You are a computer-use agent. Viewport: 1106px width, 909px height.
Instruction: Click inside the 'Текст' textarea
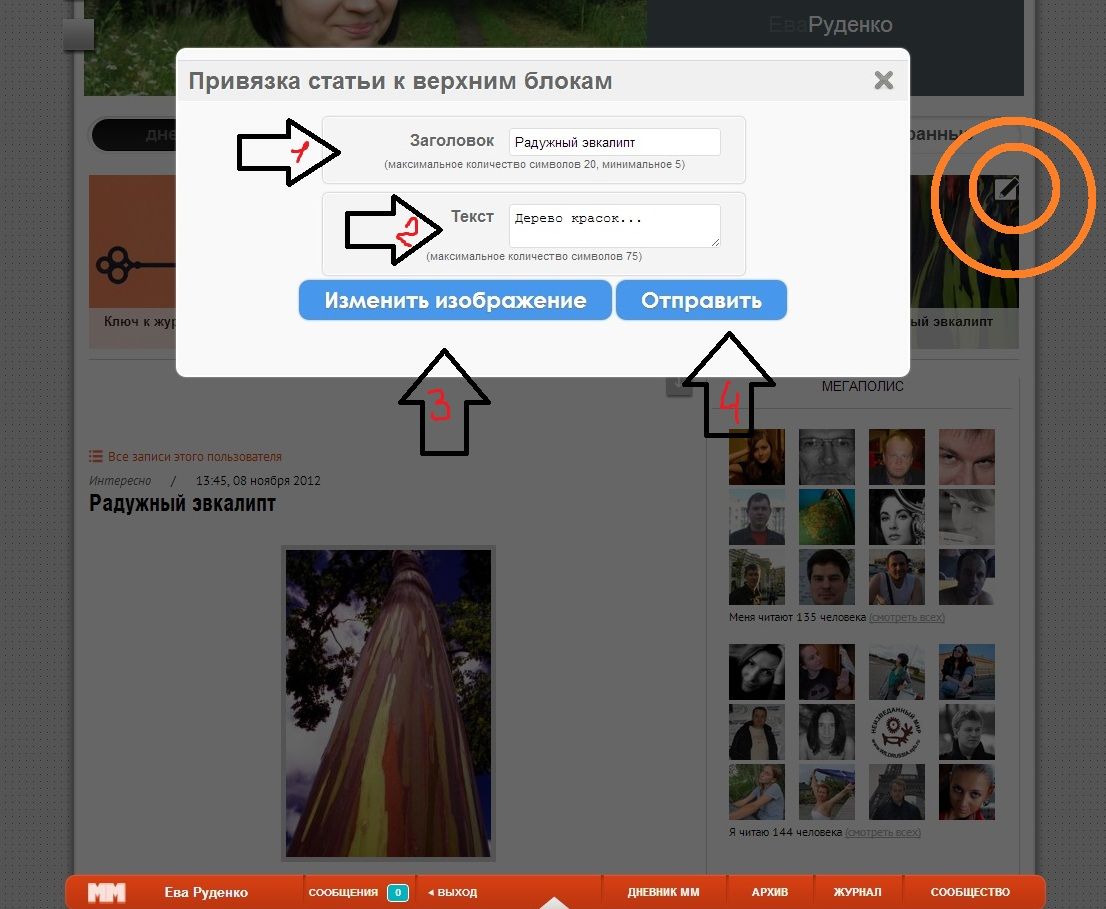click(x=614, y=225)
